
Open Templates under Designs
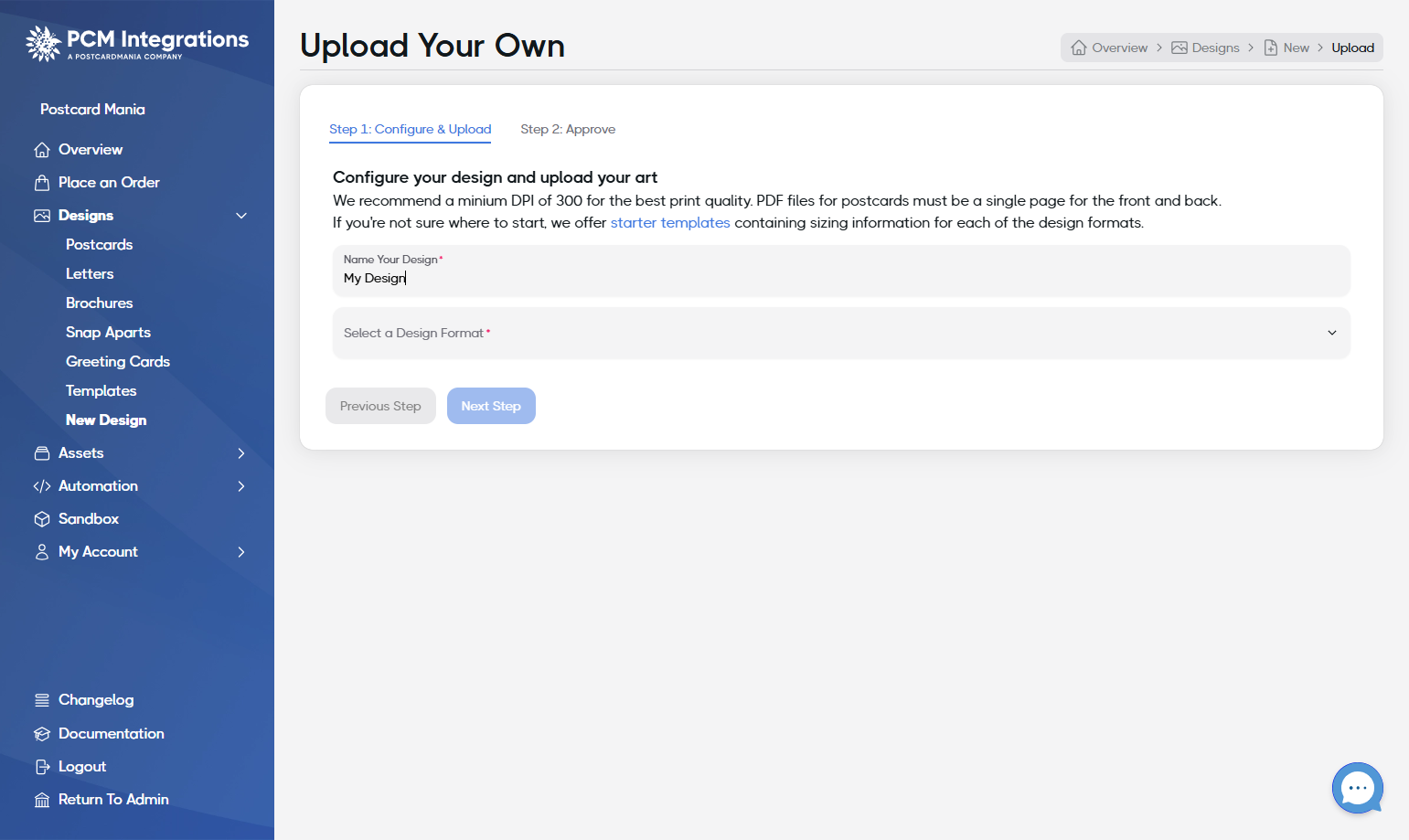pos(101,391)
